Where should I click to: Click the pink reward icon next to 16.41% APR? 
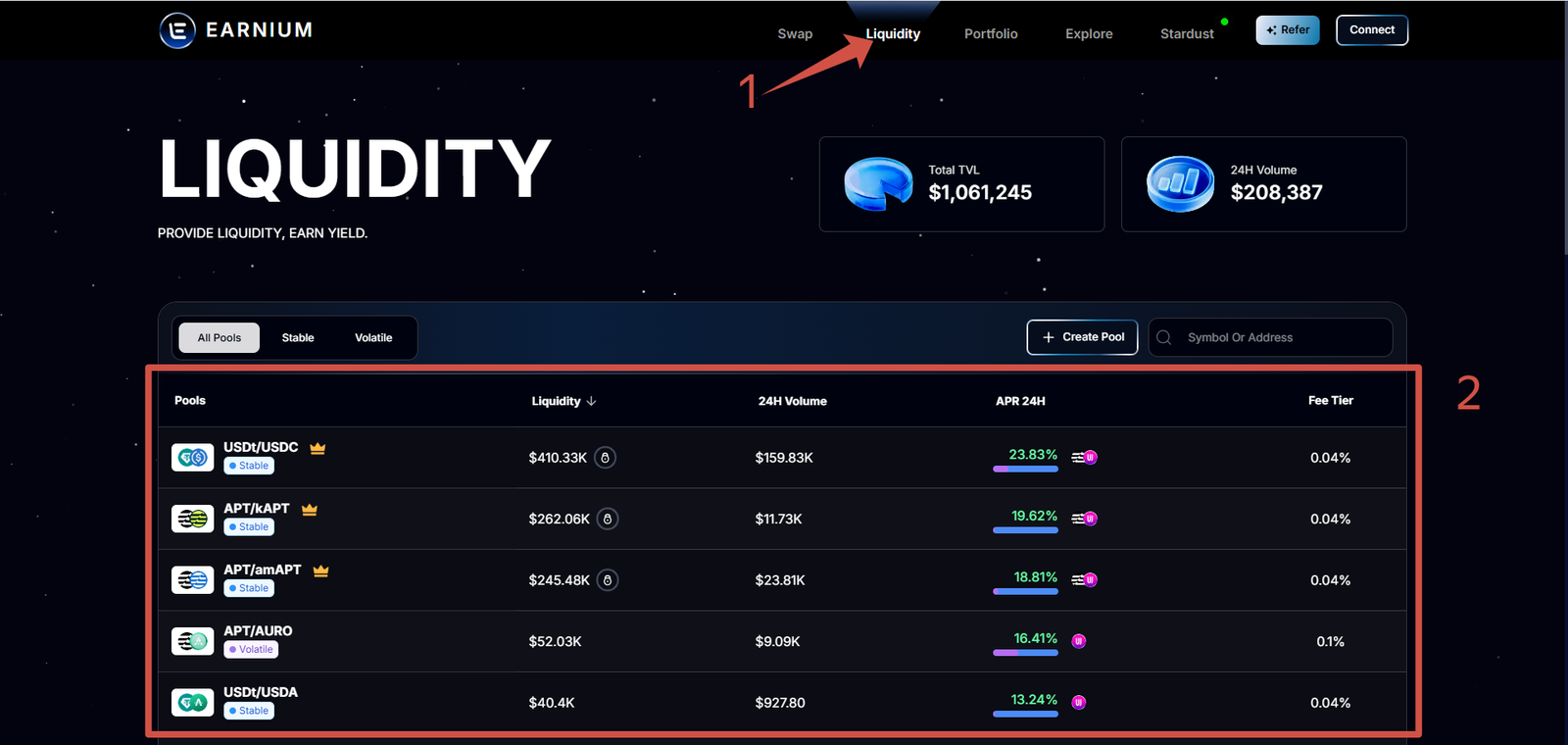pyautogui.click(x=1079, y=641)
